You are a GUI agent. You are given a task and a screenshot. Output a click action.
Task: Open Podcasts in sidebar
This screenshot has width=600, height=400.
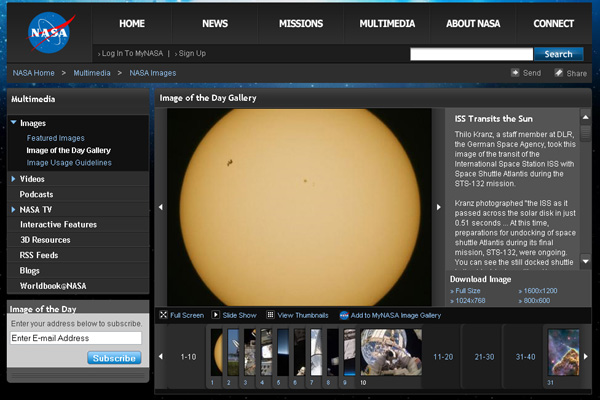click(x=36, y=194)
